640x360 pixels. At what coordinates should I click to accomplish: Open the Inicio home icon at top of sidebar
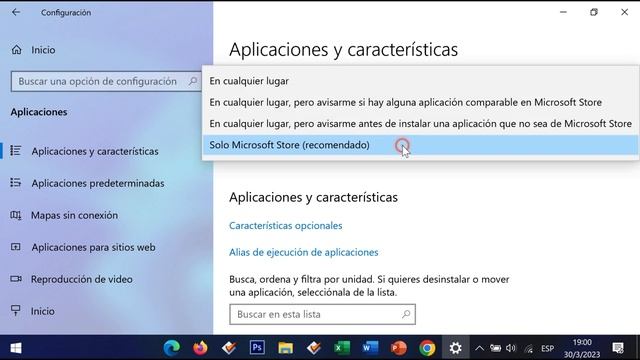click(x=16, y=50)
